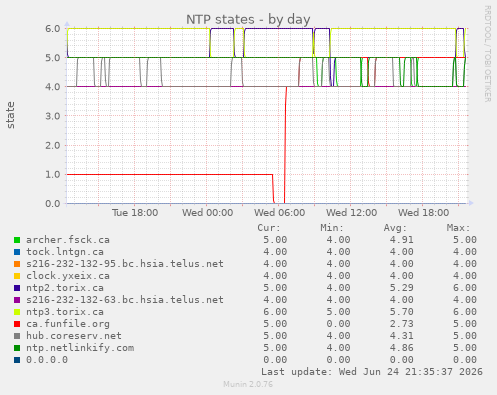
Task: Click the 0.0.0.0 navy legend swatch
Action: tap(17, 360)
